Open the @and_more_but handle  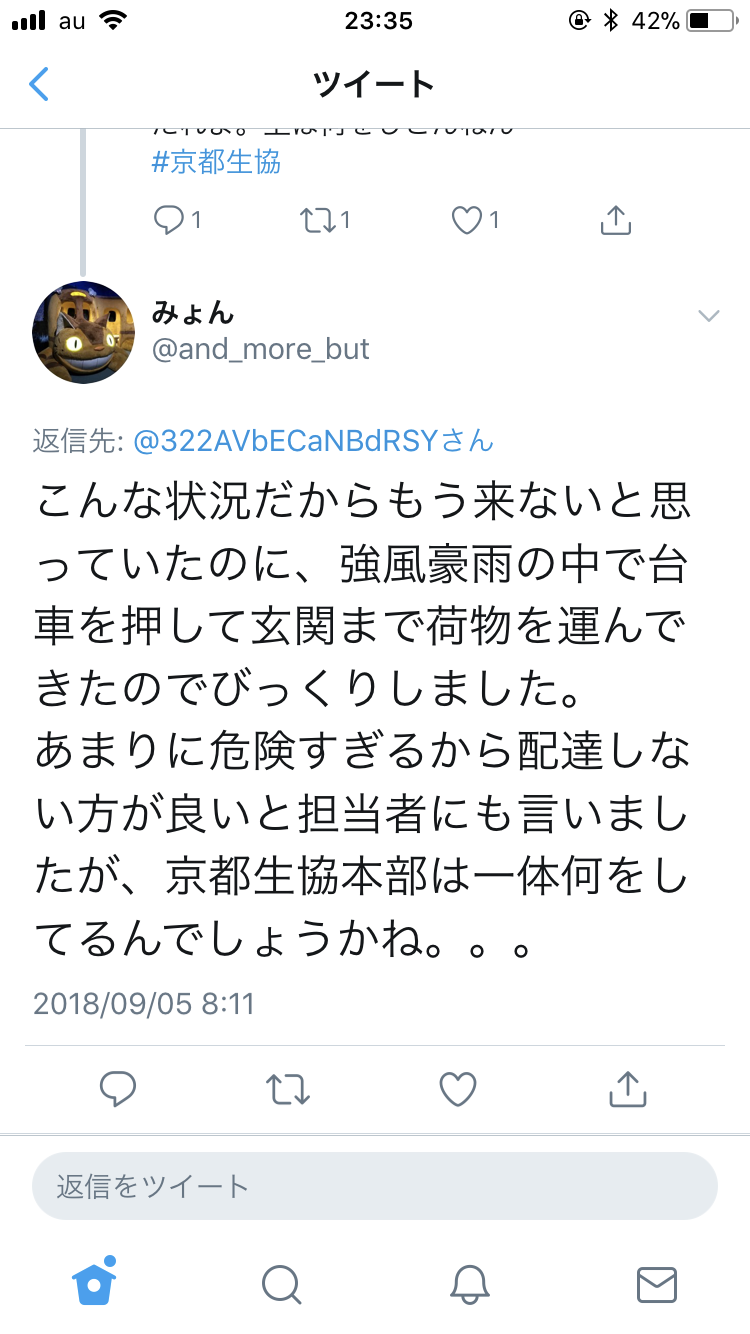point(261,349)
